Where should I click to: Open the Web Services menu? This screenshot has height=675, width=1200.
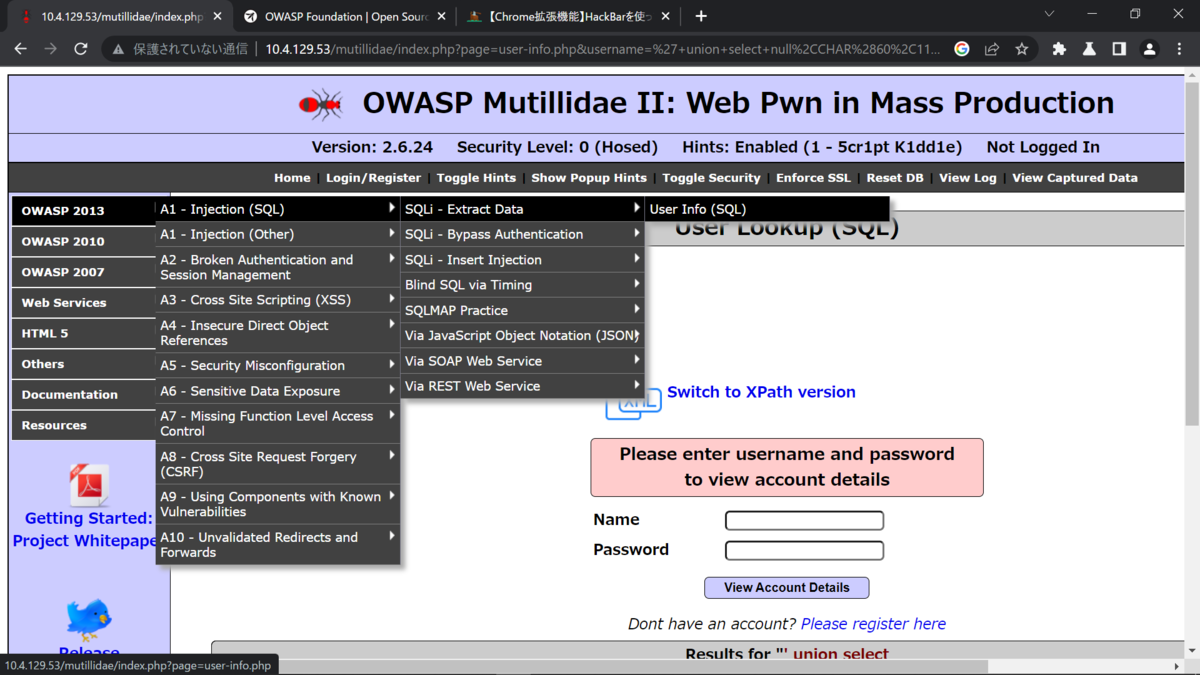[84, 303]
